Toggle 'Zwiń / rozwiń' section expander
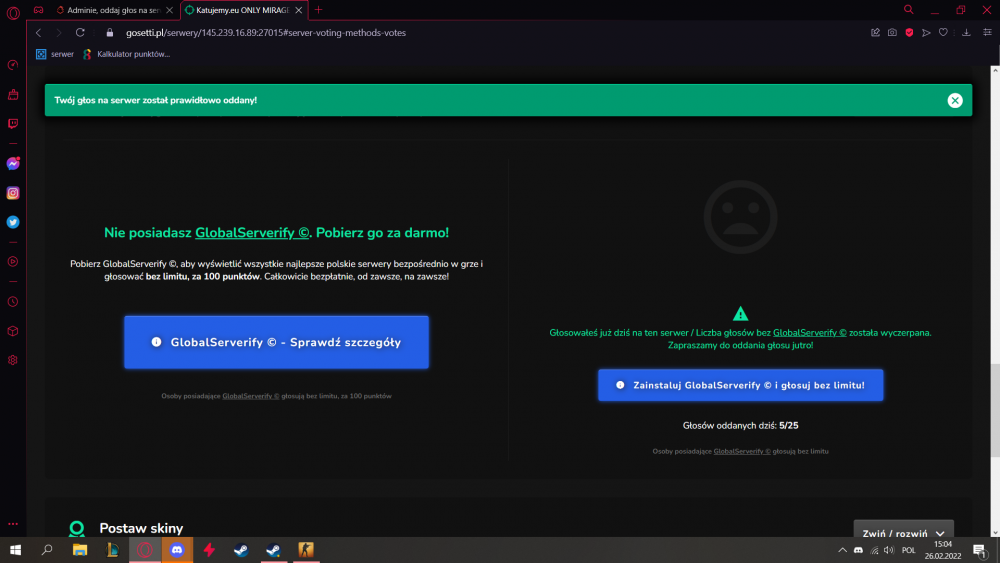The image size is (1000, 563). 903,532
